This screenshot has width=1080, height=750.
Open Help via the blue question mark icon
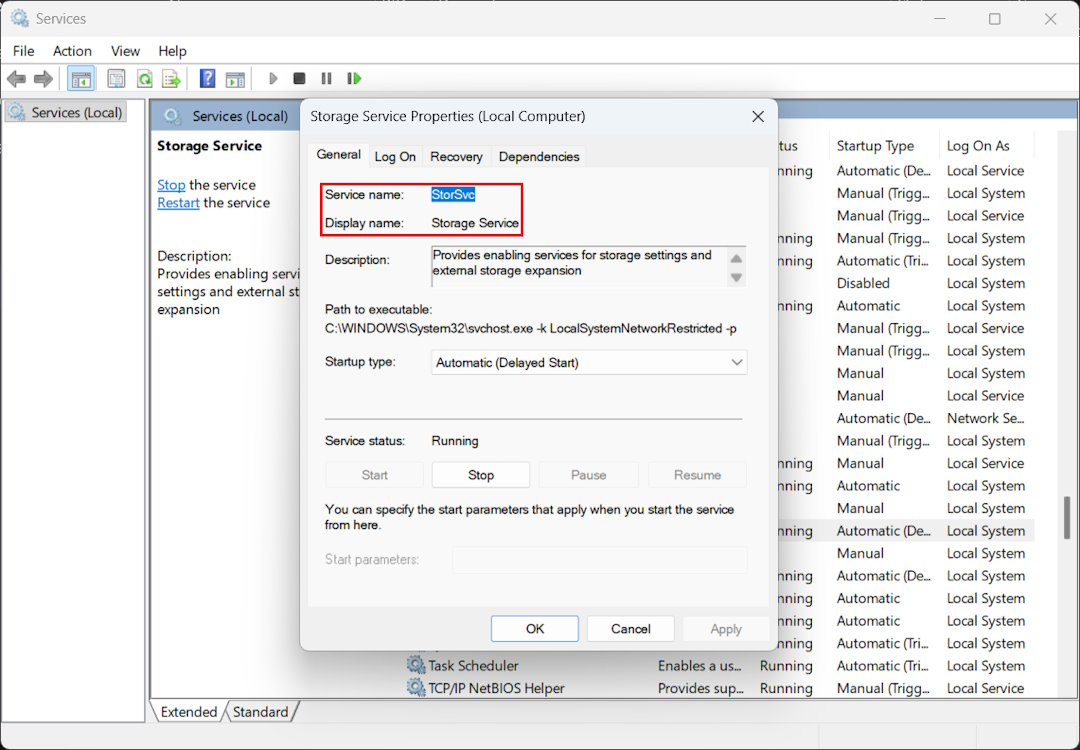coord(207,79)
